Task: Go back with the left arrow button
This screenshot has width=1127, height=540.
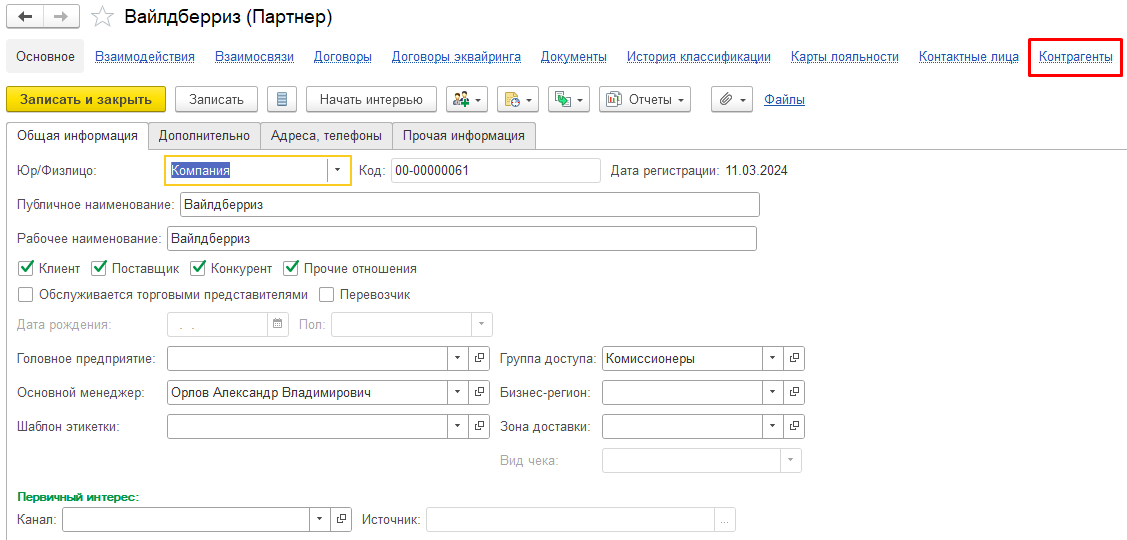Action: coord(25,17)
